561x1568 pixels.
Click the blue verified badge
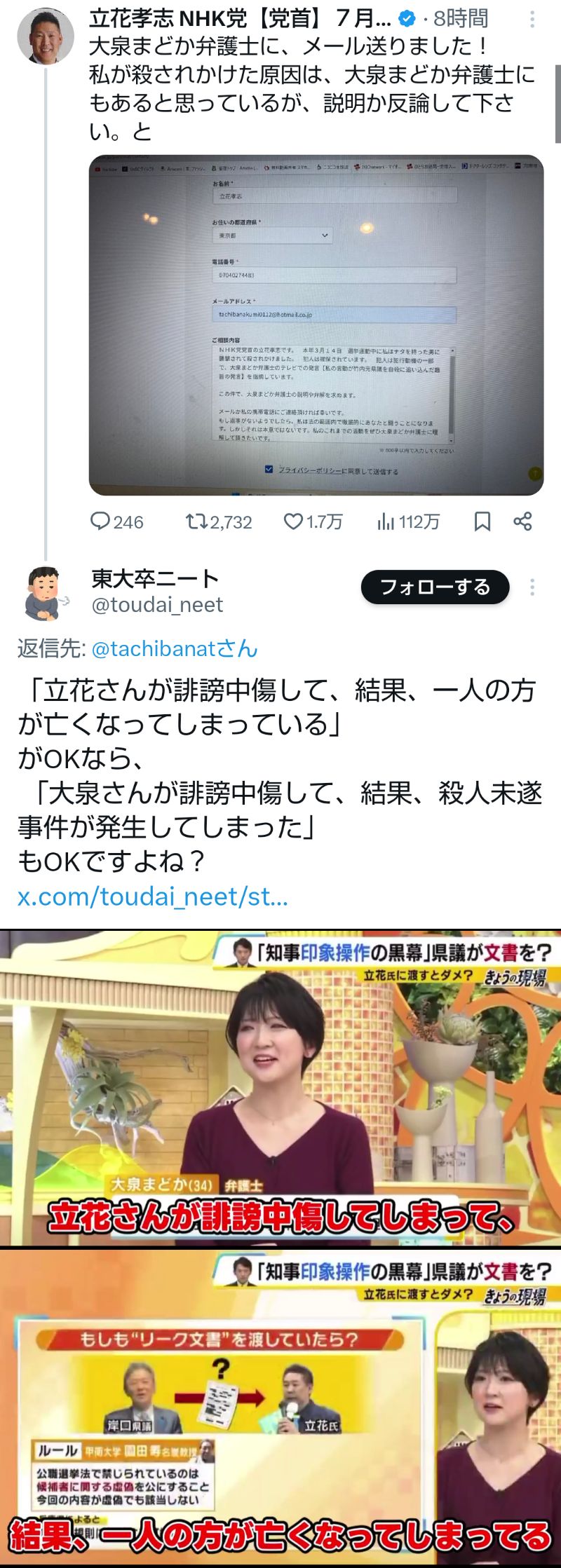(407, 19)
